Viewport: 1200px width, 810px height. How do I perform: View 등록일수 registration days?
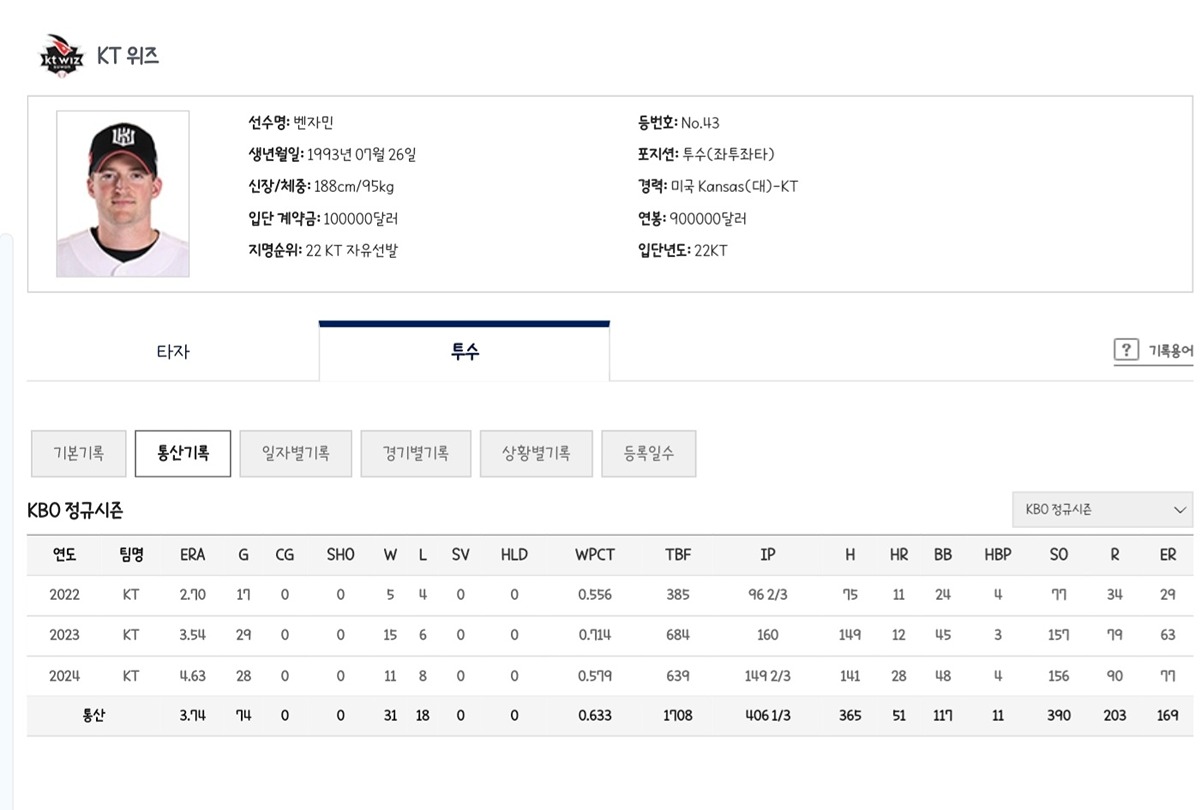coord(648,453)
